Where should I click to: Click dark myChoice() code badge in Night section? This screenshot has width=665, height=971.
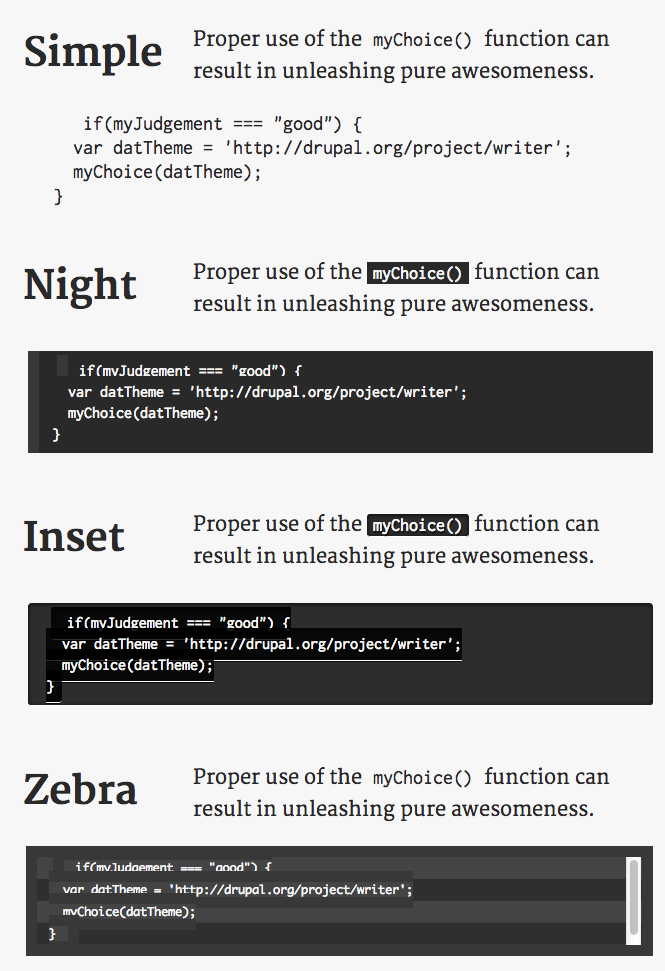(417, 273)
